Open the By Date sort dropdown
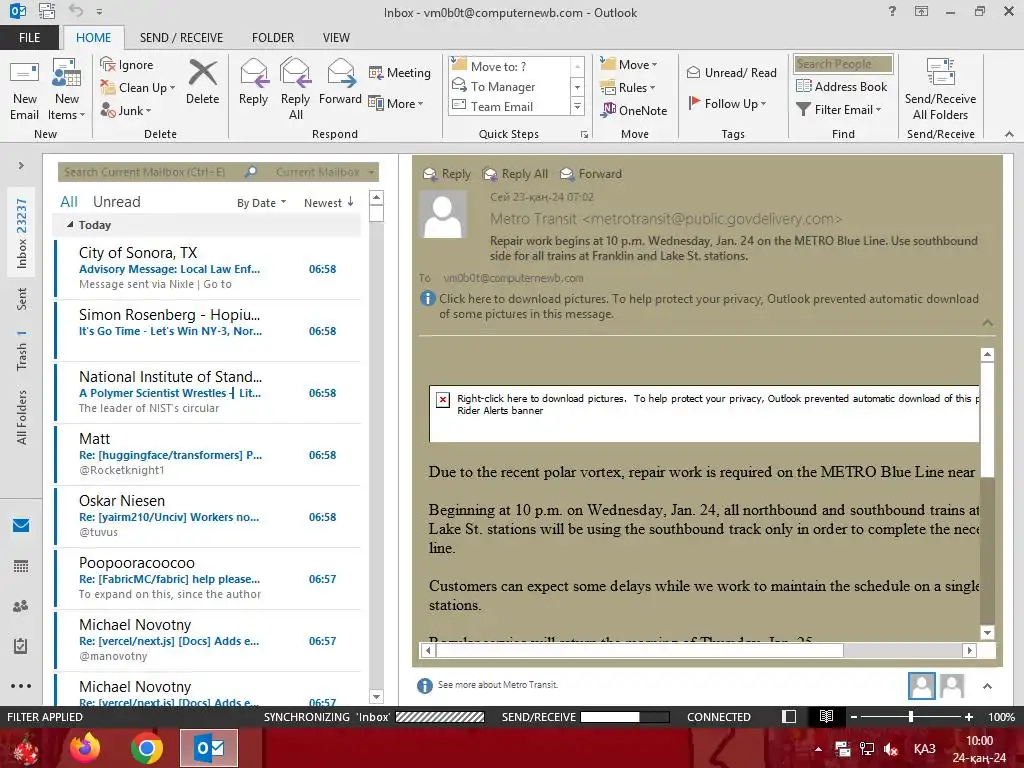Screen dimensions: 1024x768 pos(261,203)
